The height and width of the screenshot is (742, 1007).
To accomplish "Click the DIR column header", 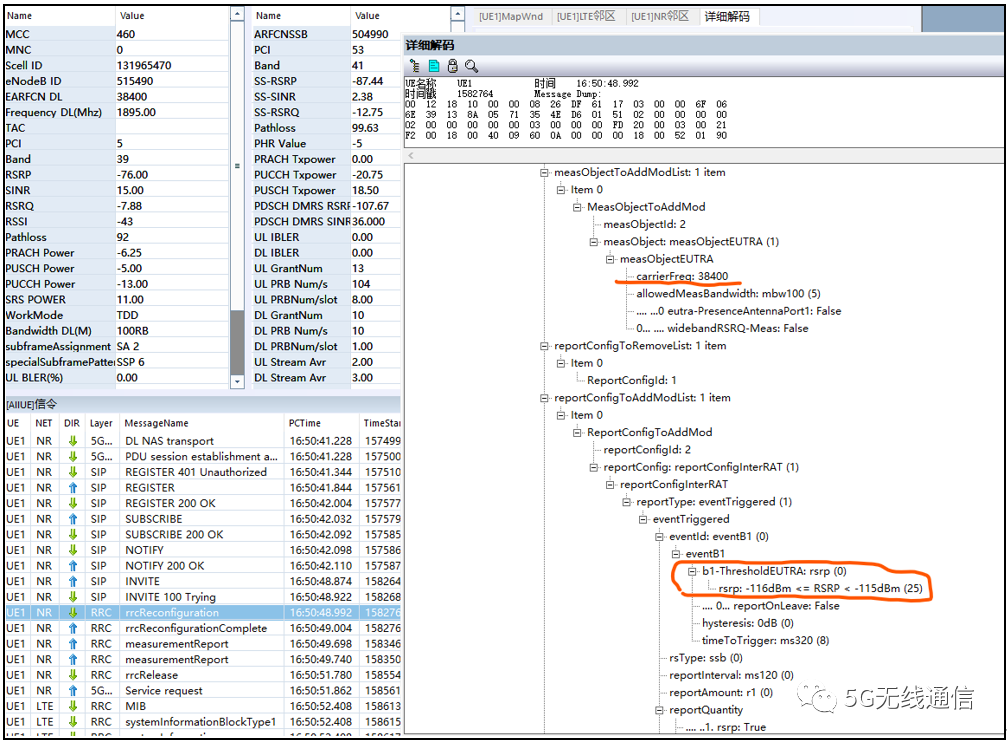I will coord(72,423).
